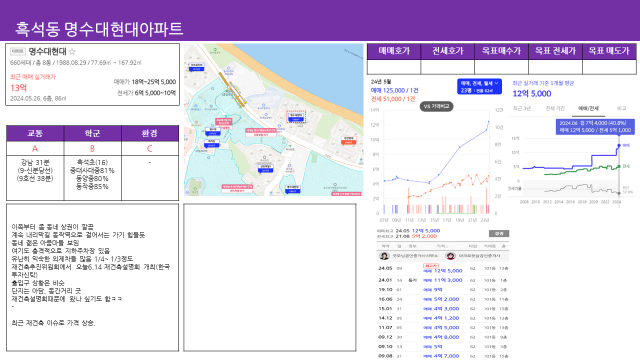Viewport: 640px width, 360px height.
Task: Select the 매매/전세 tab
Action: [588, 109]
